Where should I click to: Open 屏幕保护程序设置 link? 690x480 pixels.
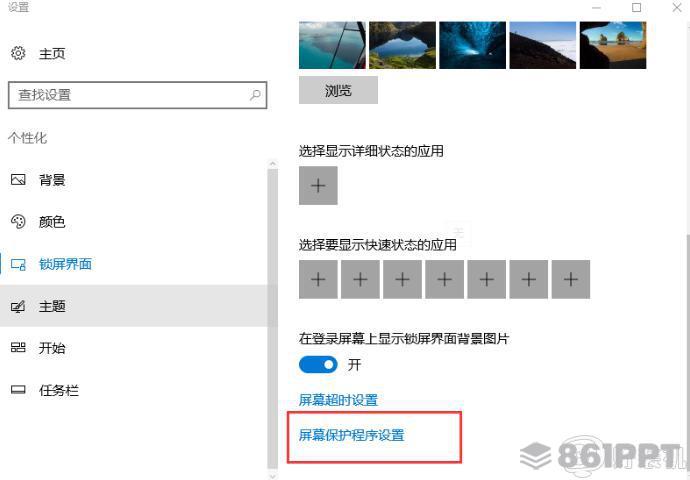click(351, 435)
